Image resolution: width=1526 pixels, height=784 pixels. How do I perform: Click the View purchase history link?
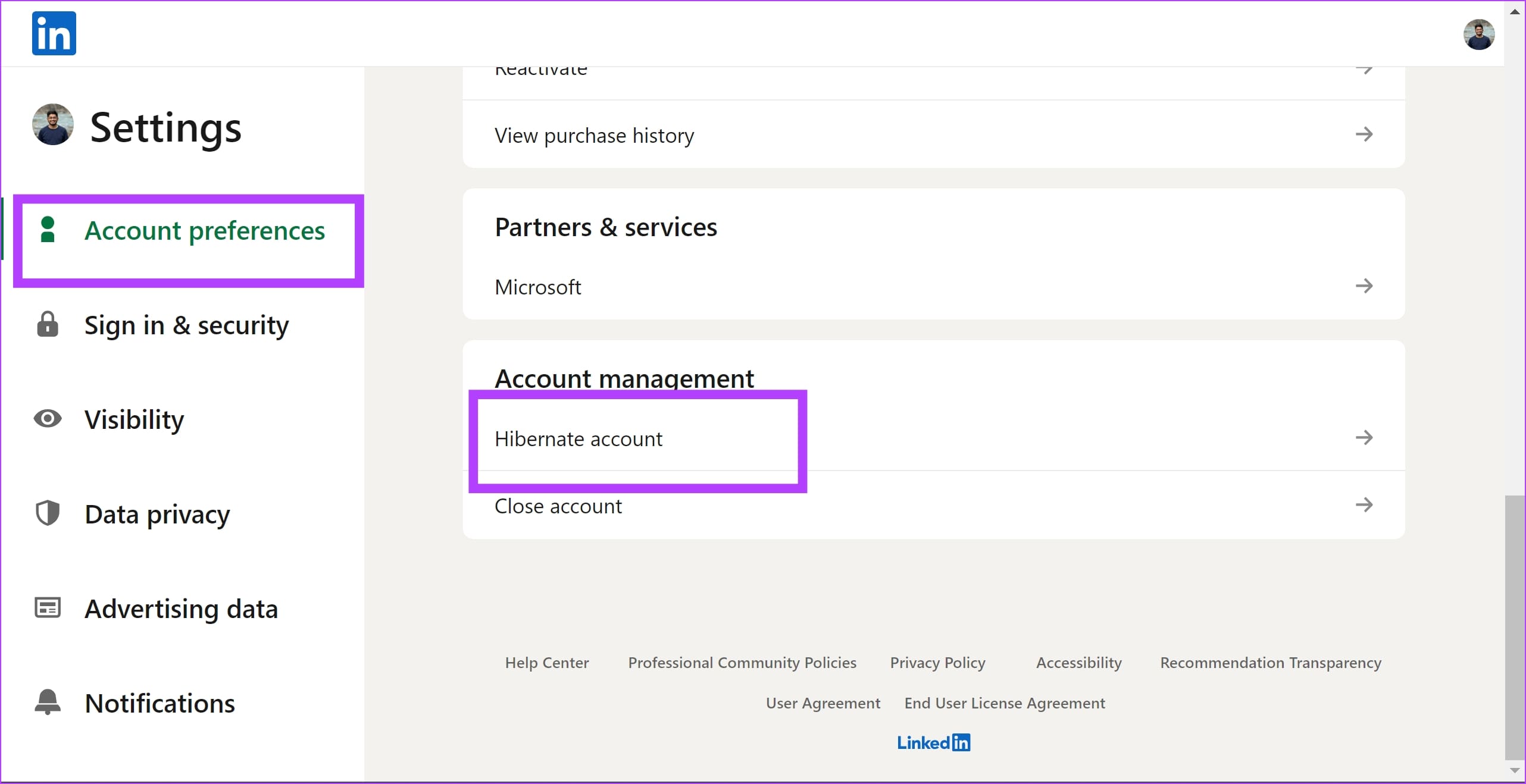click(x=595, y=134)
